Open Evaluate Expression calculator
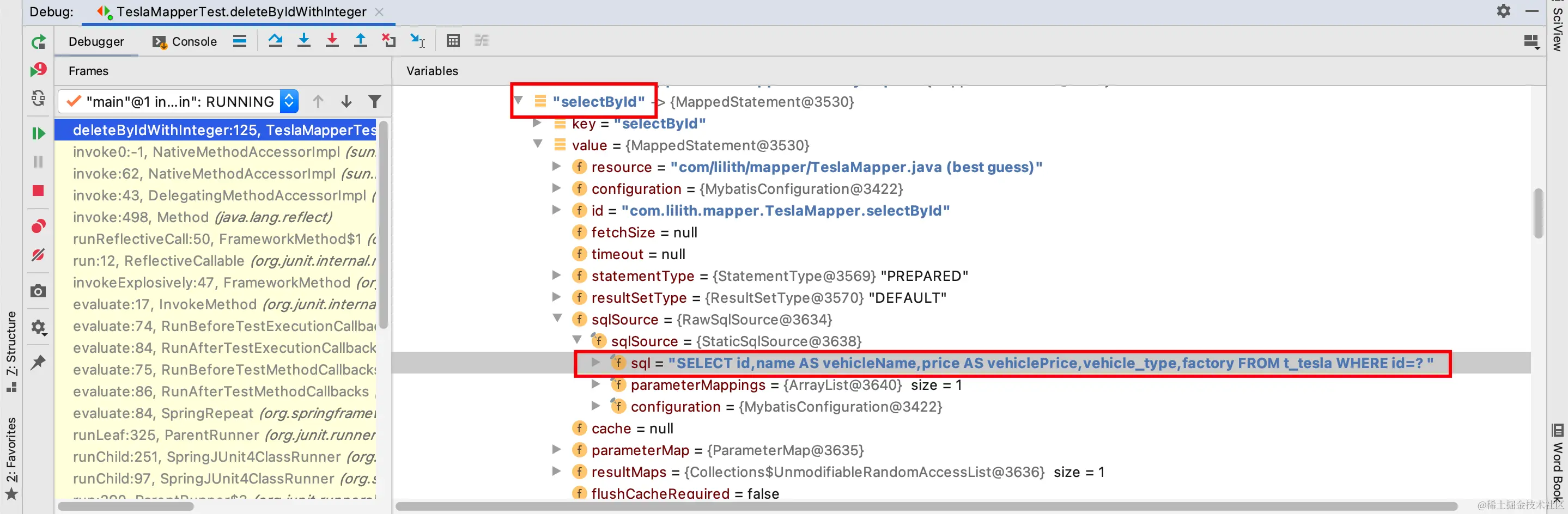The height and width of the screenshot is (514, 1568). [x=453, y=41]
